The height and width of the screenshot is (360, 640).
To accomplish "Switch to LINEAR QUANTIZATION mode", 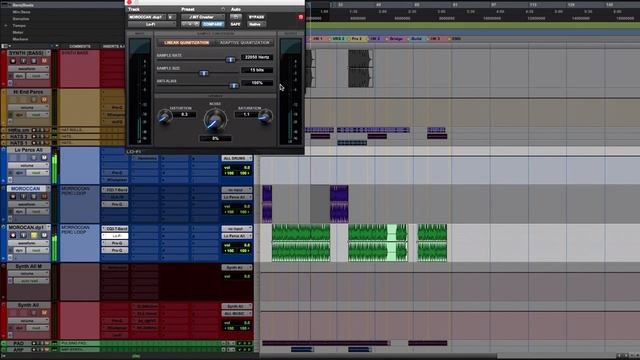I will click(186, 42).
